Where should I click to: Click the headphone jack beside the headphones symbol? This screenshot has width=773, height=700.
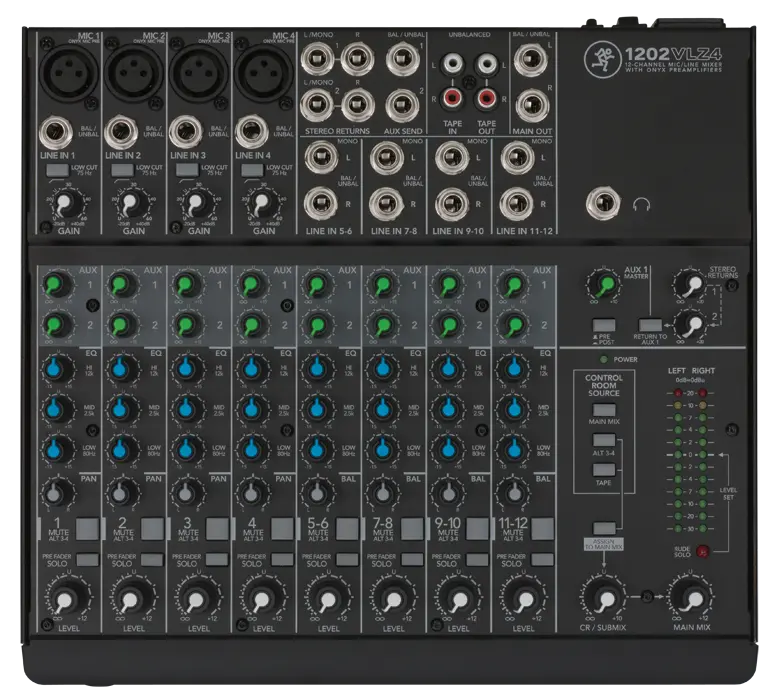tap(603, 204)
